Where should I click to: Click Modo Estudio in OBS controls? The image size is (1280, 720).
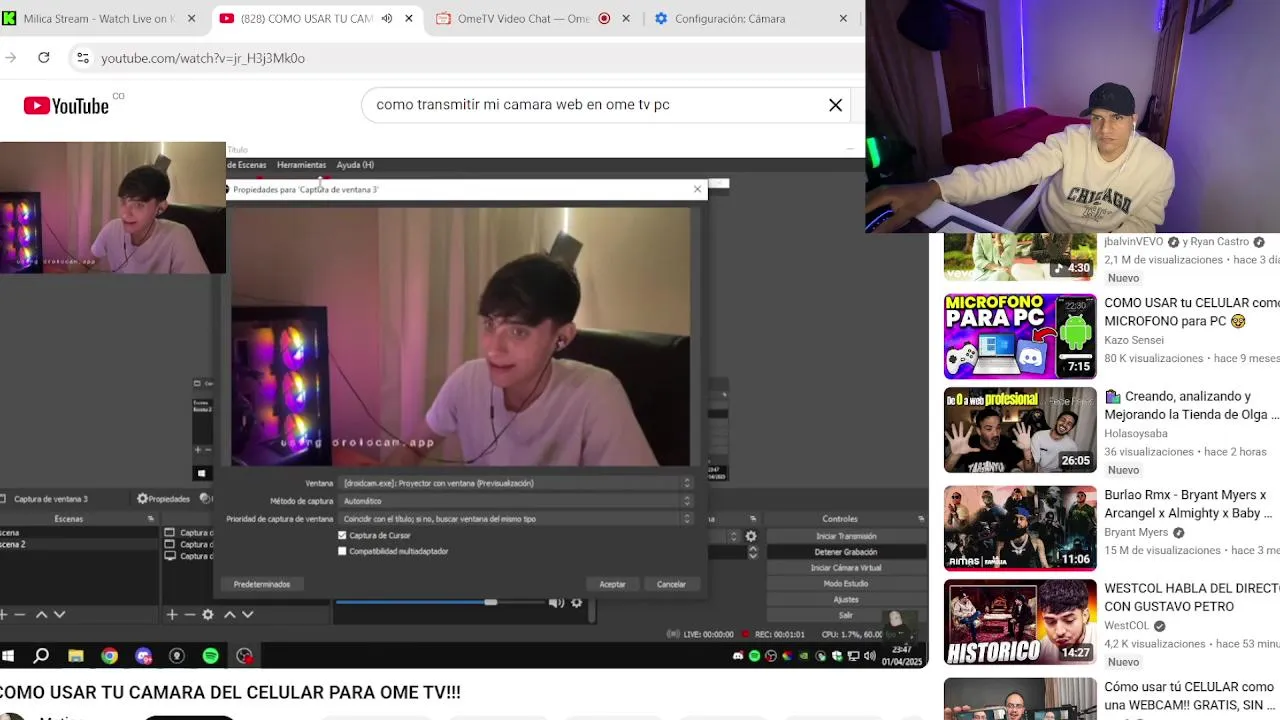[x=846, y=584]
